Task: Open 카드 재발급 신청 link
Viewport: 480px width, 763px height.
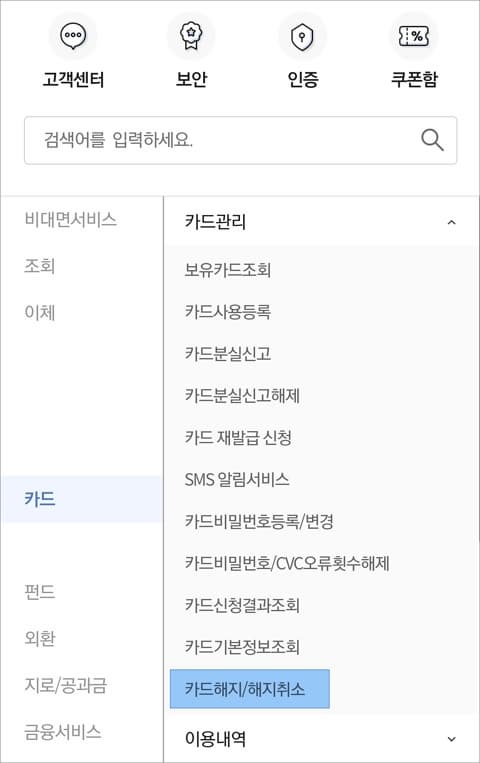Action: (x=238, y=437)
